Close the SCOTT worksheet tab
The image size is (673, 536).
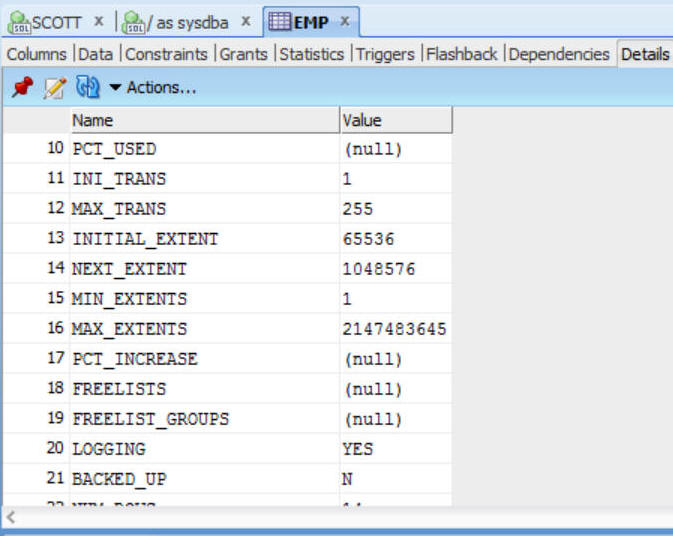[99, 21]
